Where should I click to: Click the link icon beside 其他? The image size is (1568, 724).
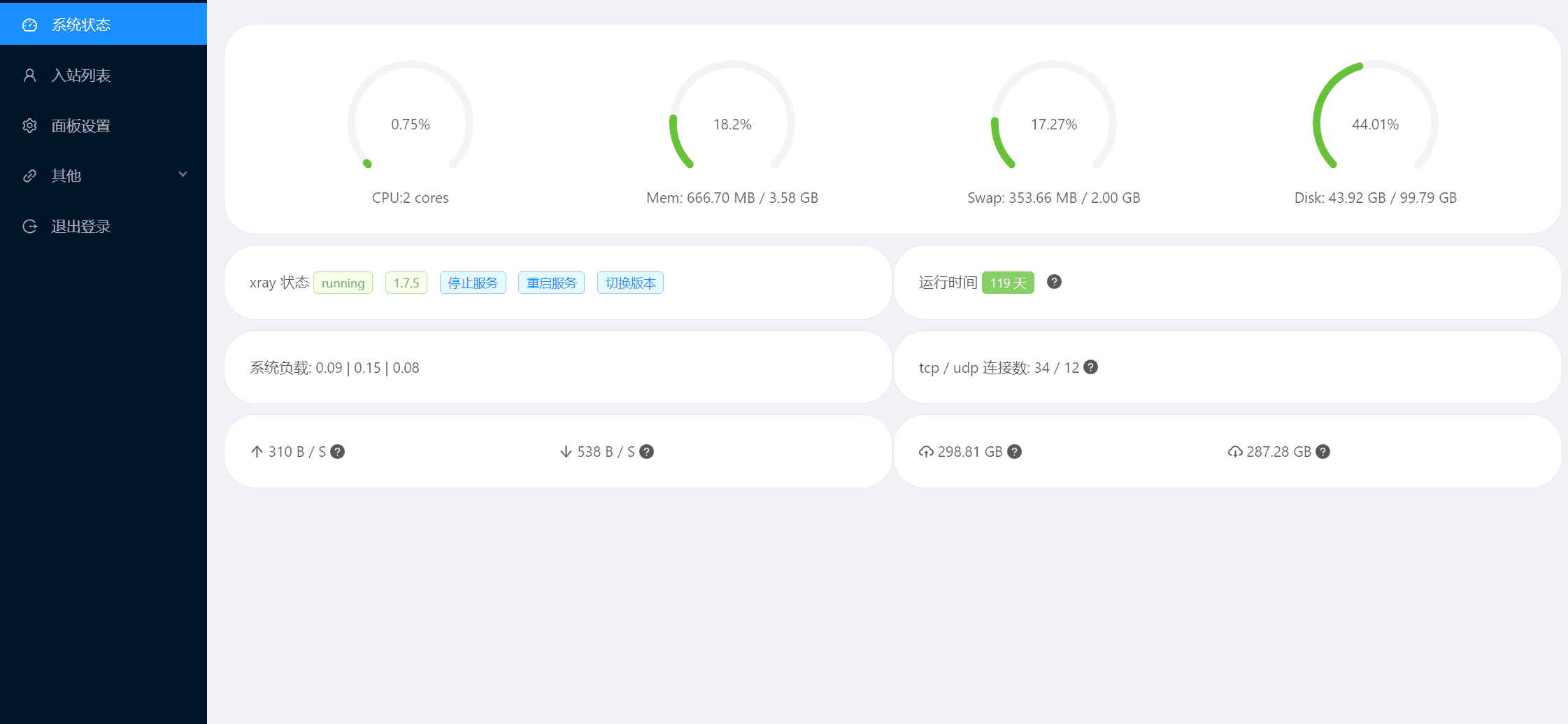(29, 176)
